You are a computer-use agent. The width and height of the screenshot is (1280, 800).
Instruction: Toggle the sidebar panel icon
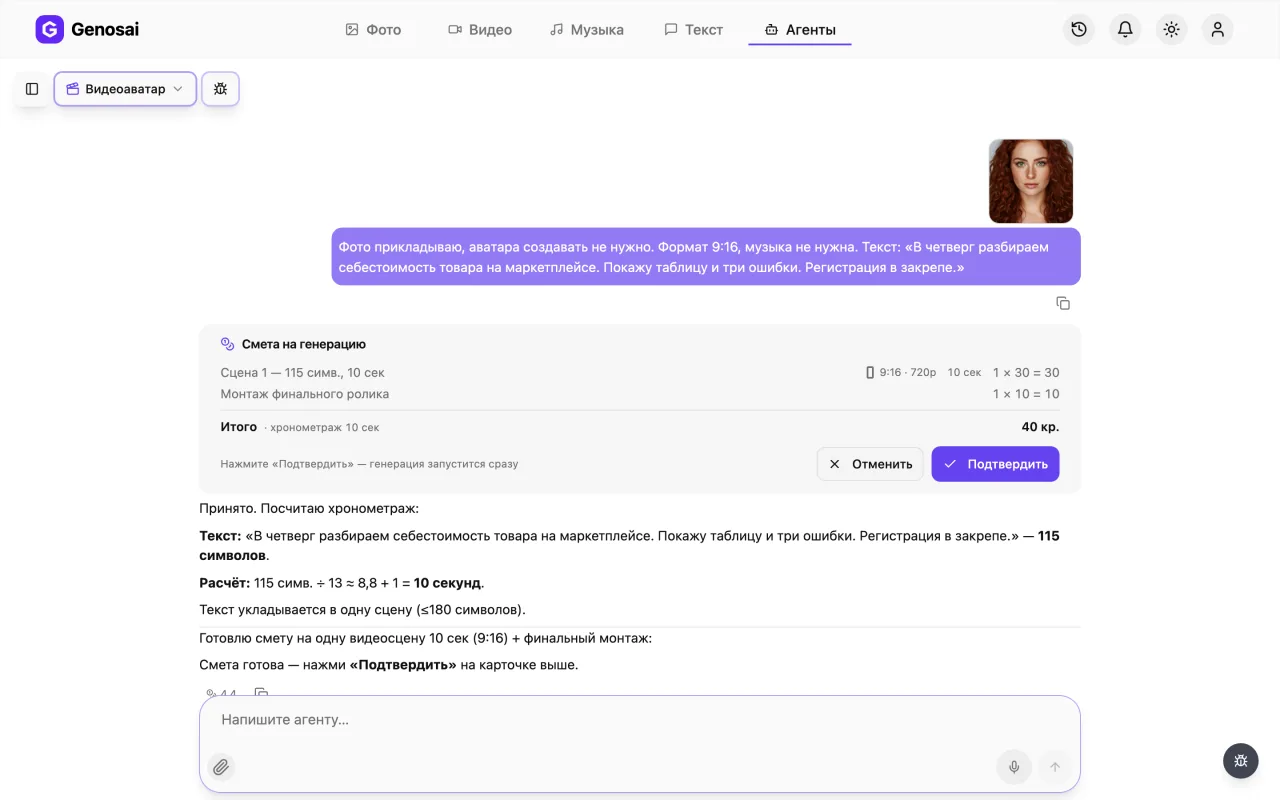[32, 89]
